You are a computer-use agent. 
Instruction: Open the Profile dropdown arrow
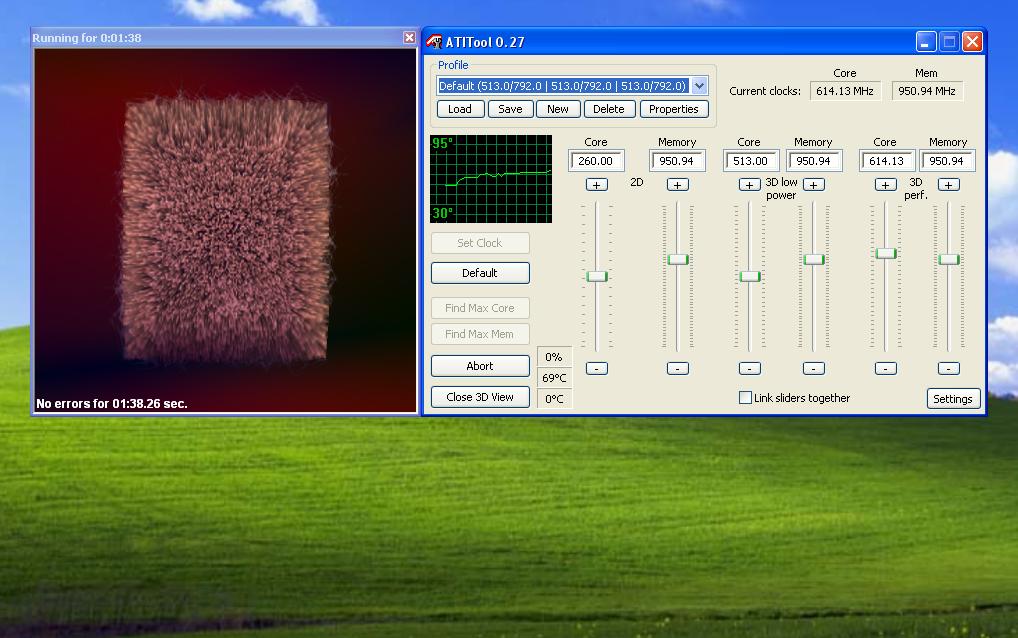(x=699, y=86)
